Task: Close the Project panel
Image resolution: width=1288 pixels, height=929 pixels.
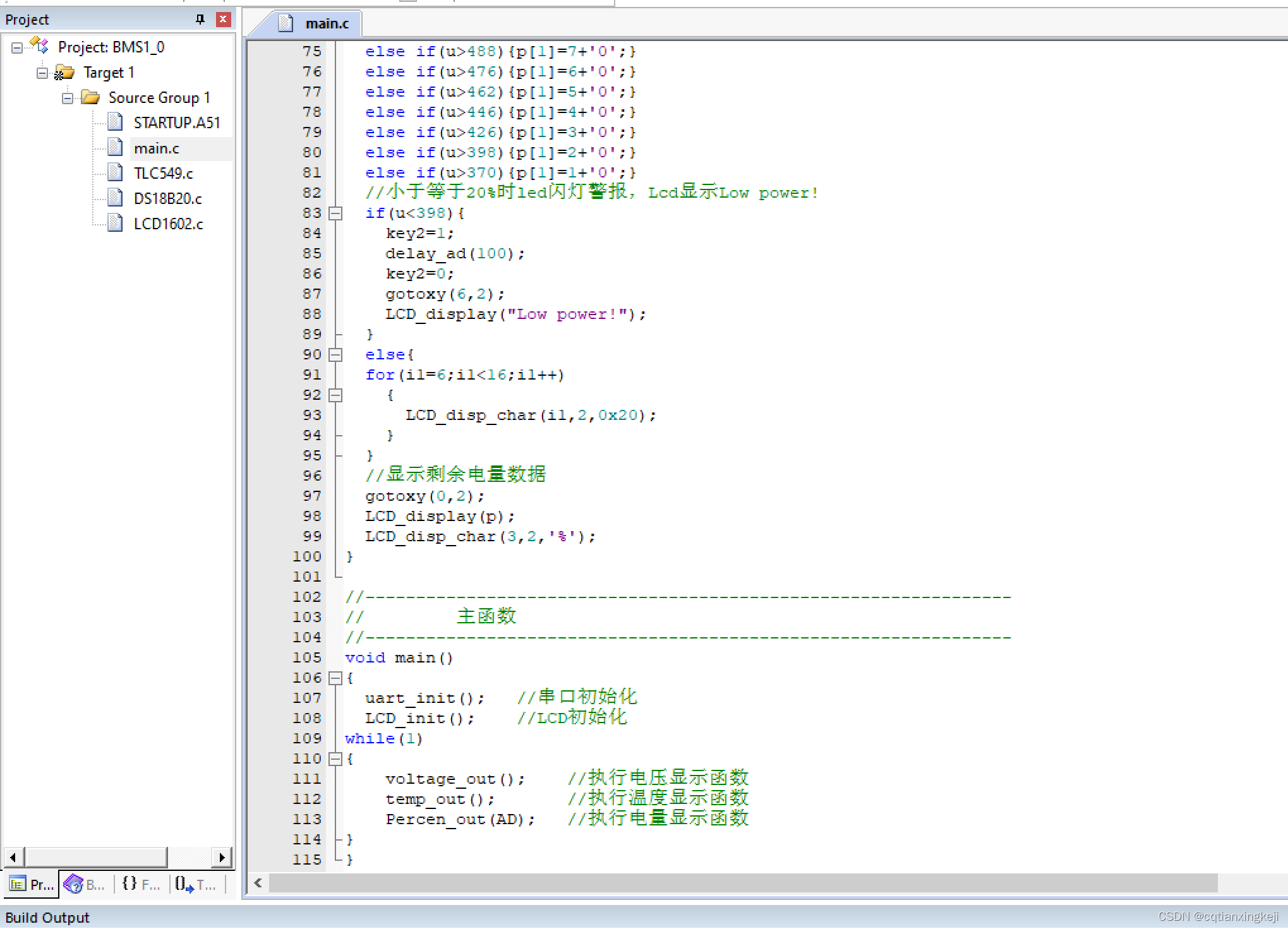Action: pos(223,20)
